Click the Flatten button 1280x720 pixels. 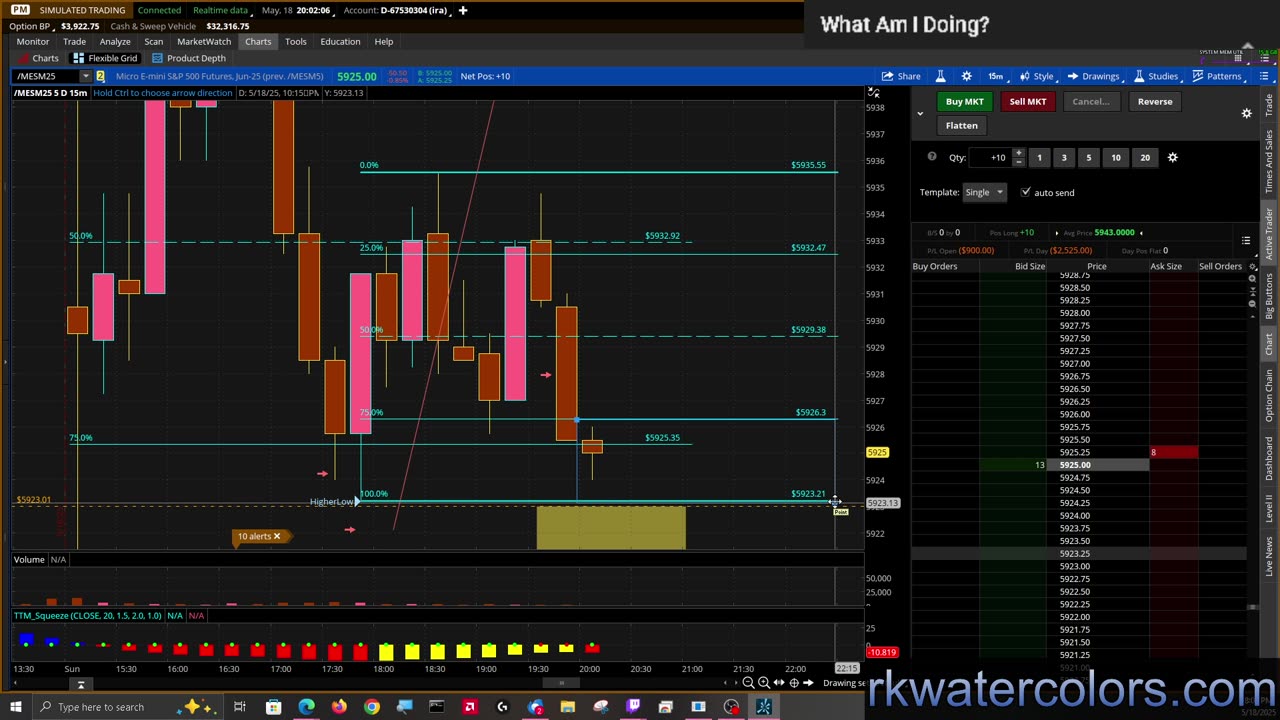(x=962, y=125)
